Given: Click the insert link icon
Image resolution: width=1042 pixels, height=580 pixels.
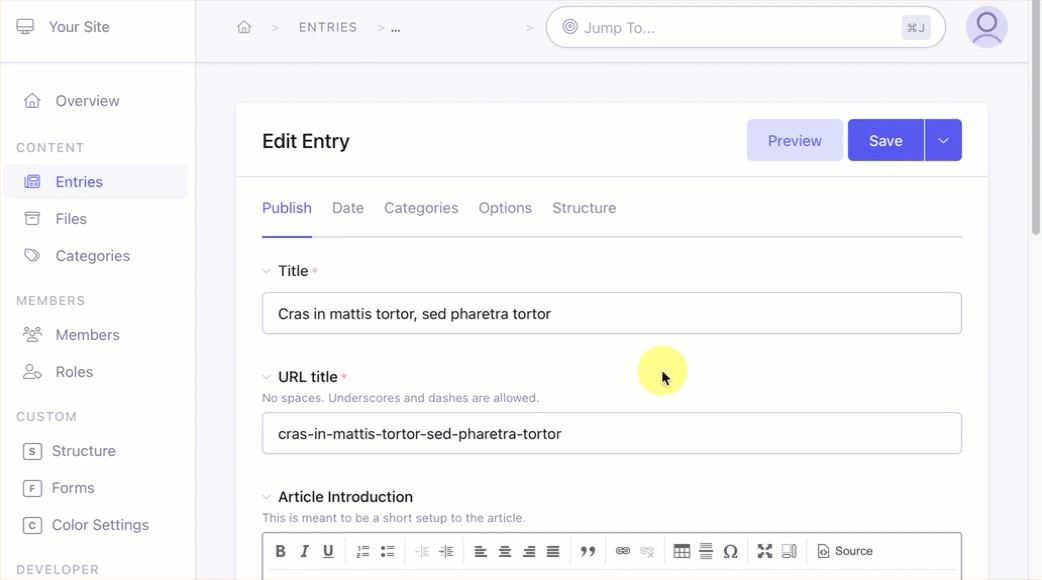Looking at the screenshot, I should pos(623,551).
